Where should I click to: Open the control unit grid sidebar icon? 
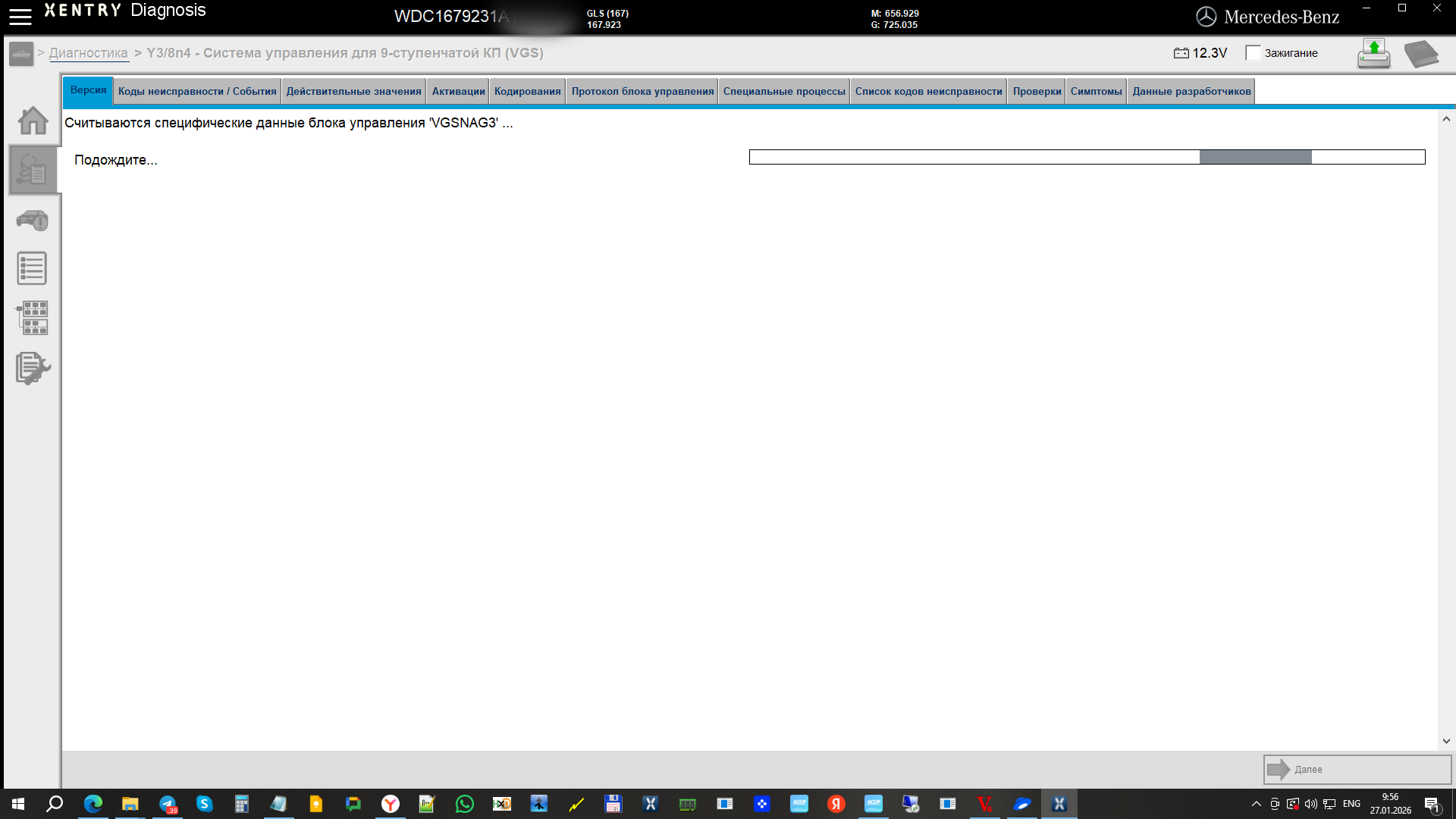click(32, 318)
